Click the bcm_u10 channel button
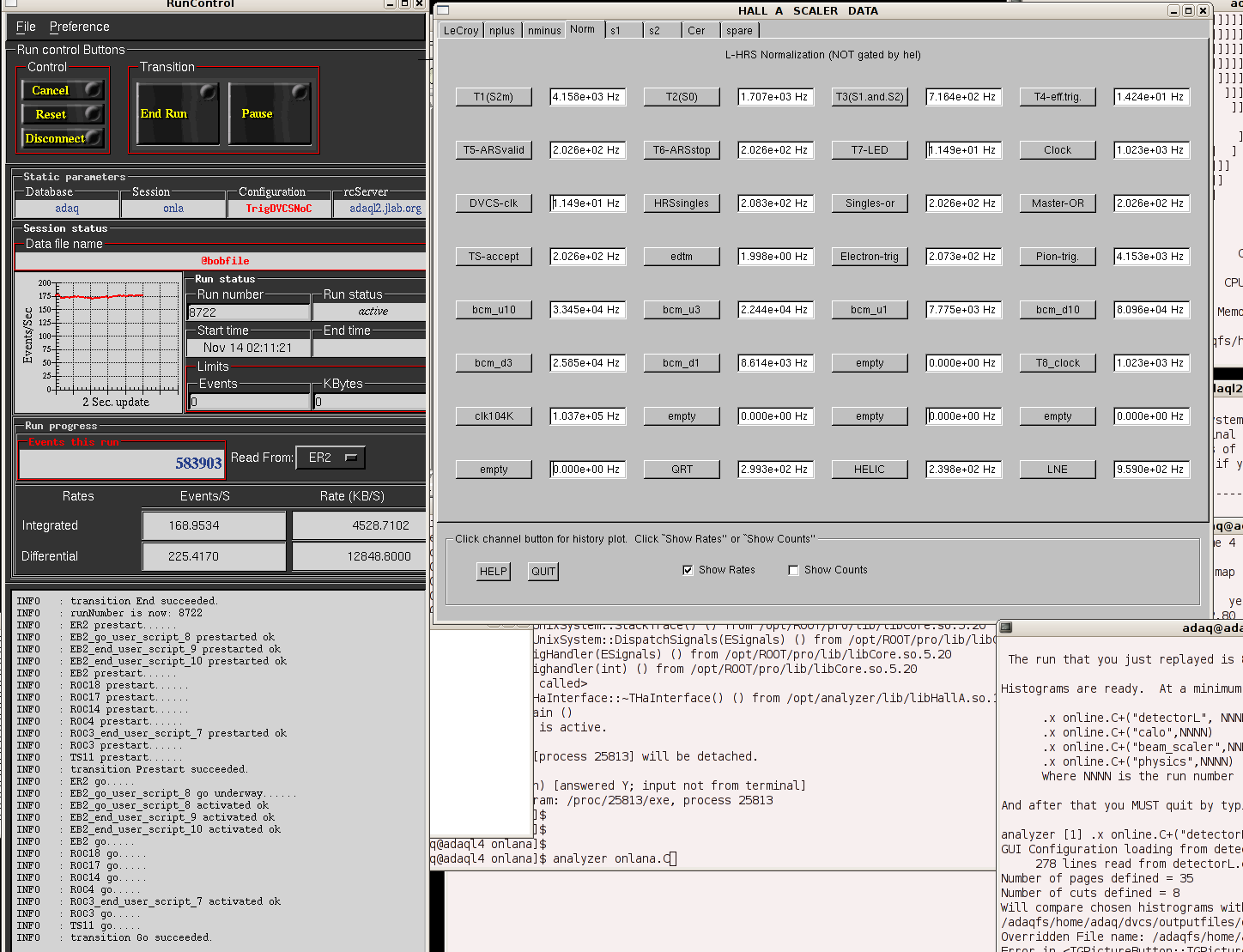Screen dimensions: 1243x952 coord(494,310)
